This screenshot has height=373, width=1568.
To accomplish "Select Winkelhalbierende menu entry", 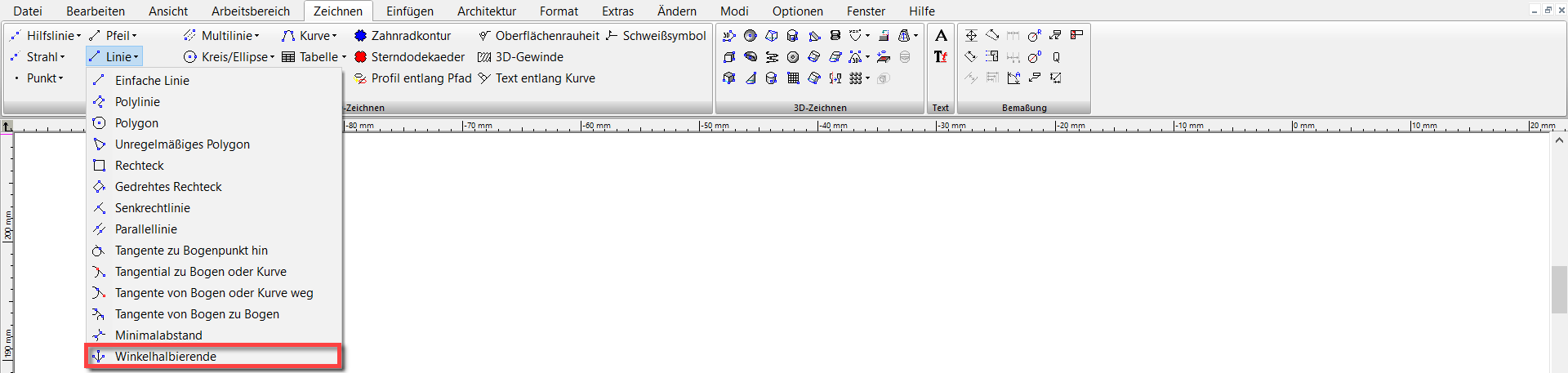I will point(214,357).
